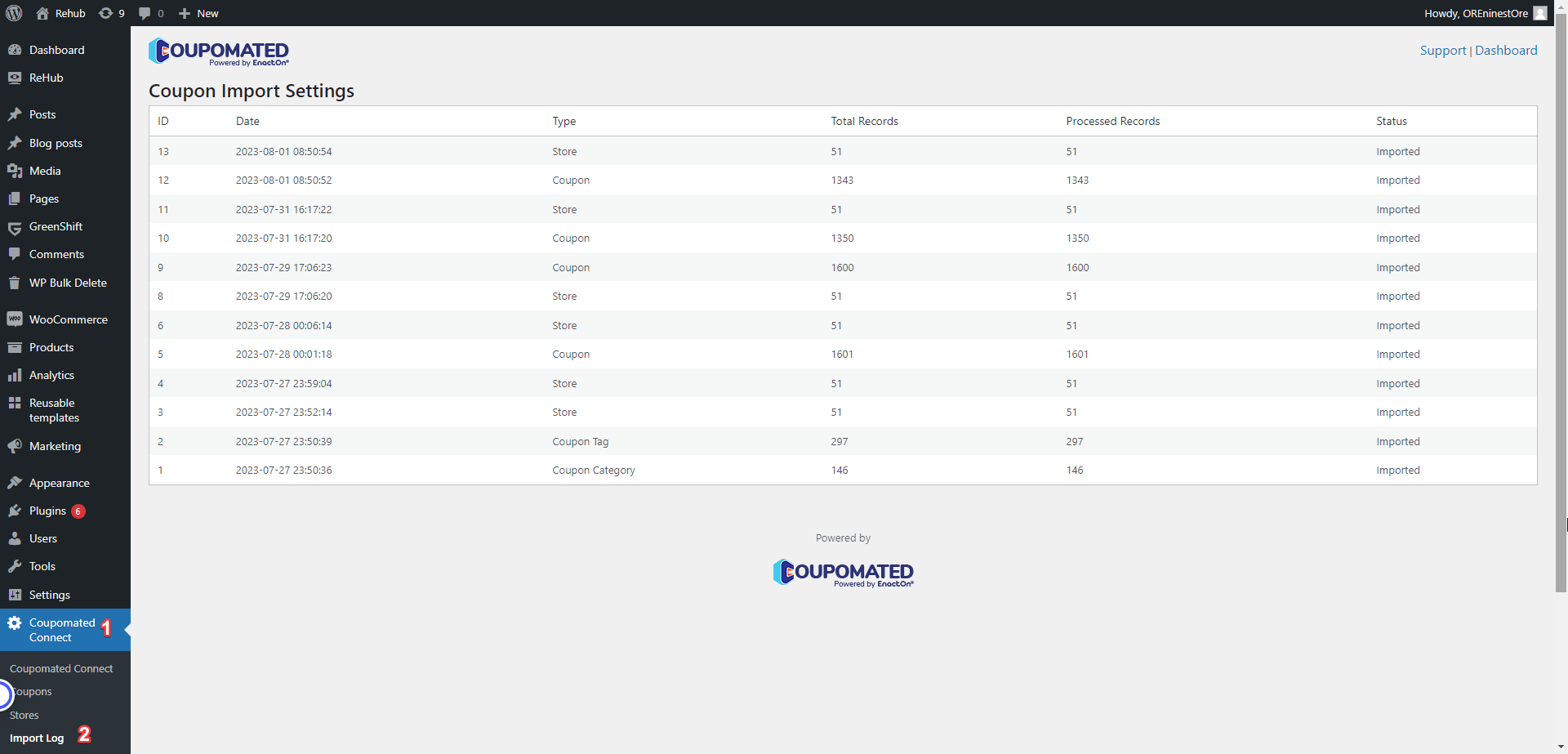This screenshot has height=754, width=1568.
Task: Go to the Media menu
Action: tap(65, 171)
